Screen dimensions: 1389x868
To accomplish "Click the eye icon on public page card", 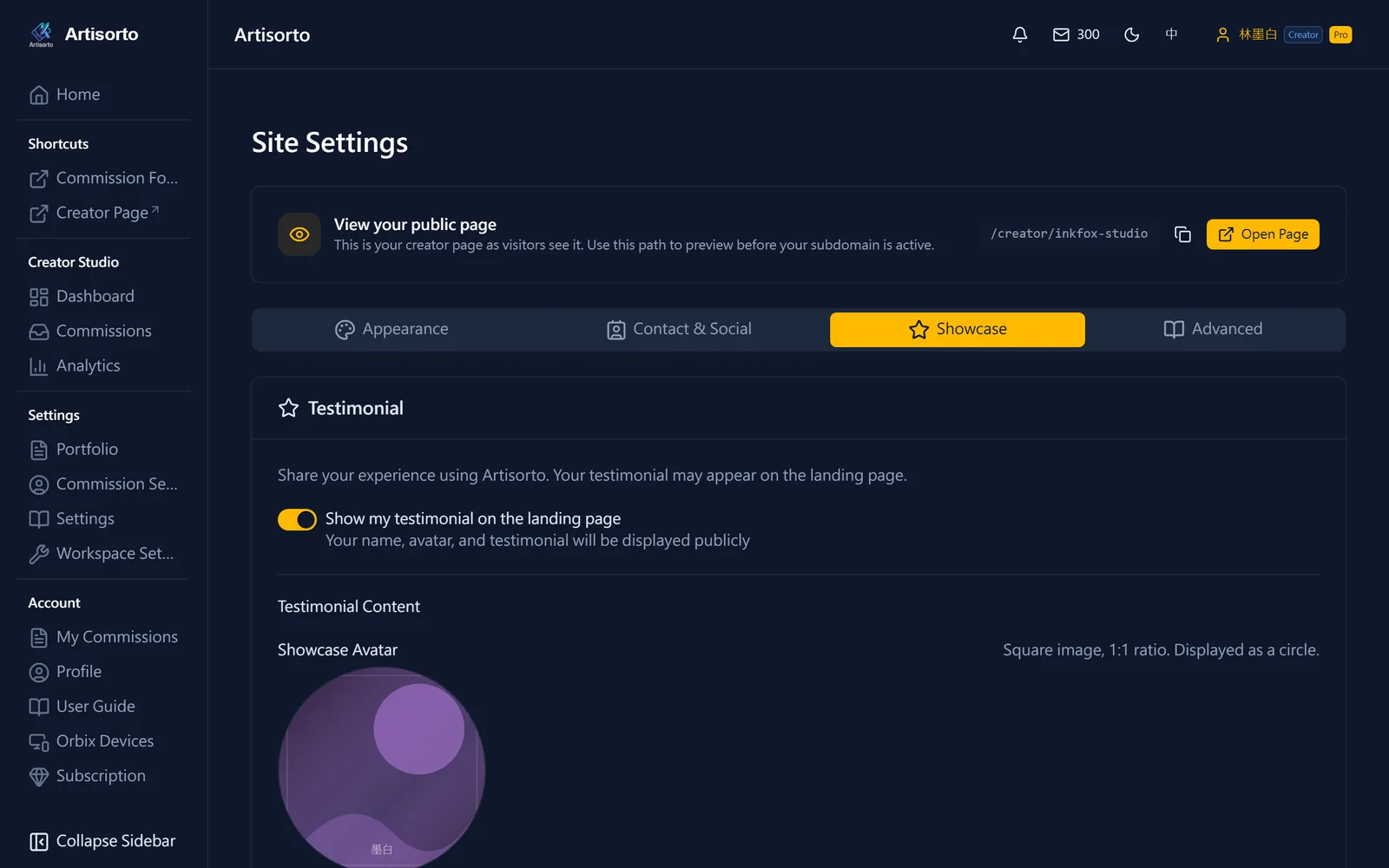I will 300,234.
